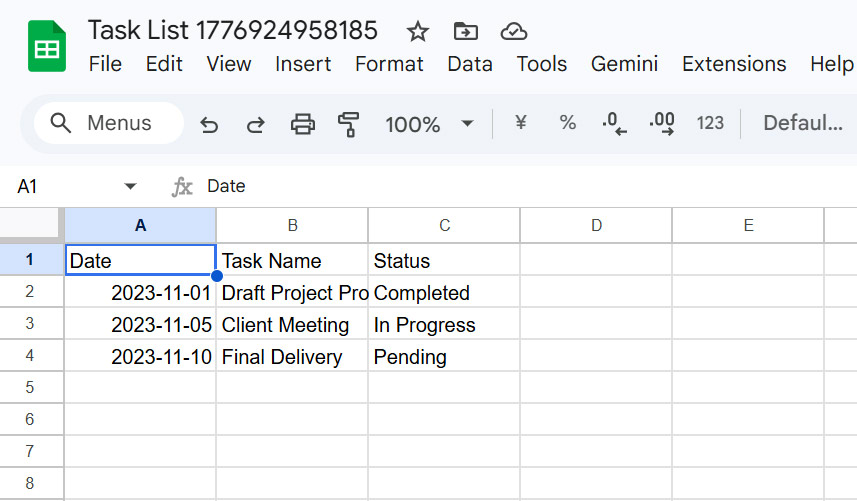Viewport: 857px width, 501px height.
Task: Activate the Paint format tool
Action: (x=348, y=124)
